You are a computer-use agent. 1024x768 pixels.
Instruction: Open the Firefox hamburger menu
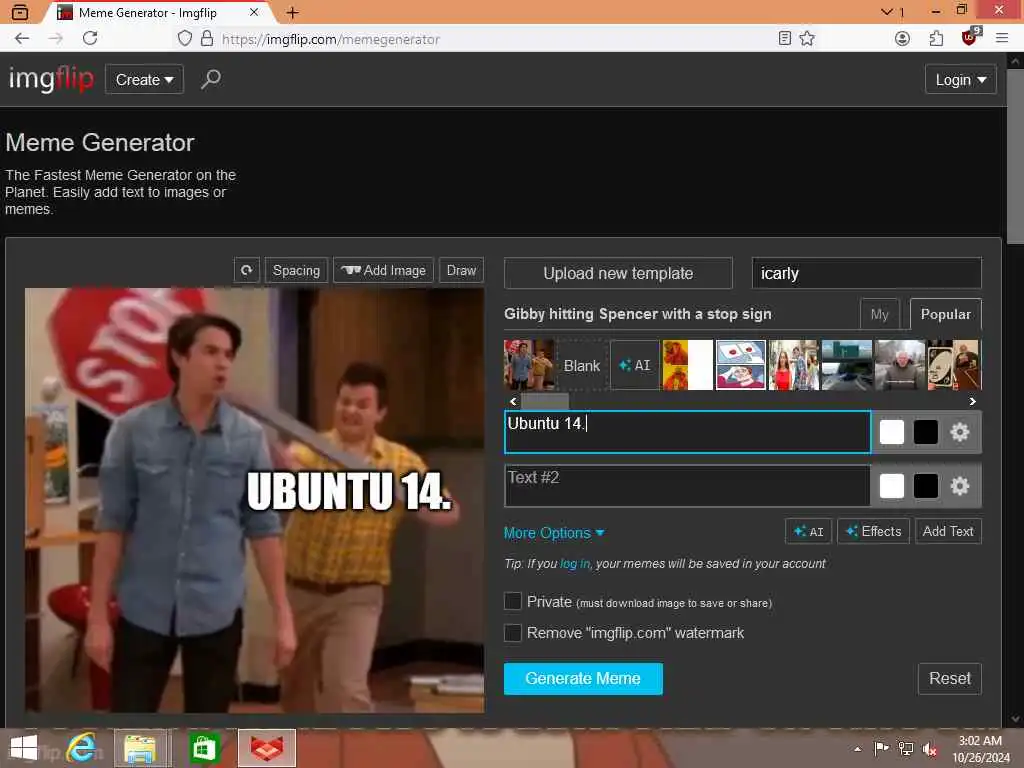[x=1002, y=39]
